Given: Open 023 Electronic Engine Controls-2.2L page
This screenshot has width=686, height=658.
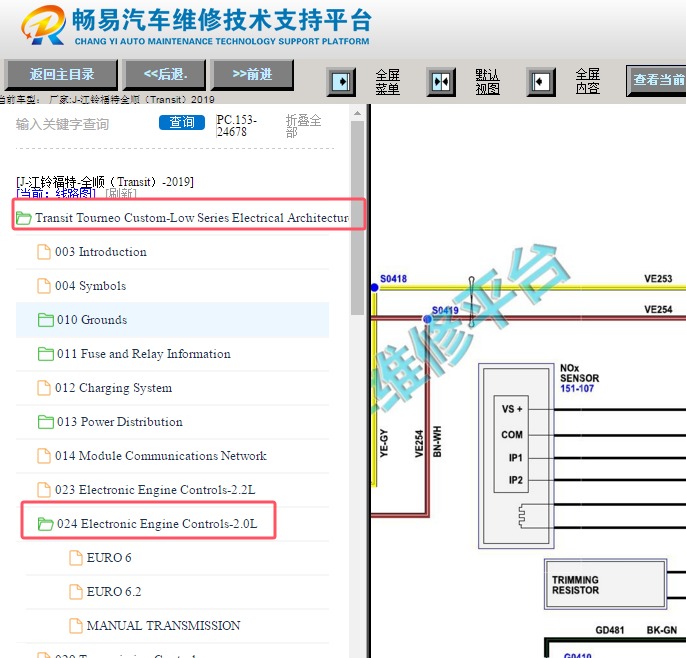Looking at the screenshot, I should tap(155, 490).
